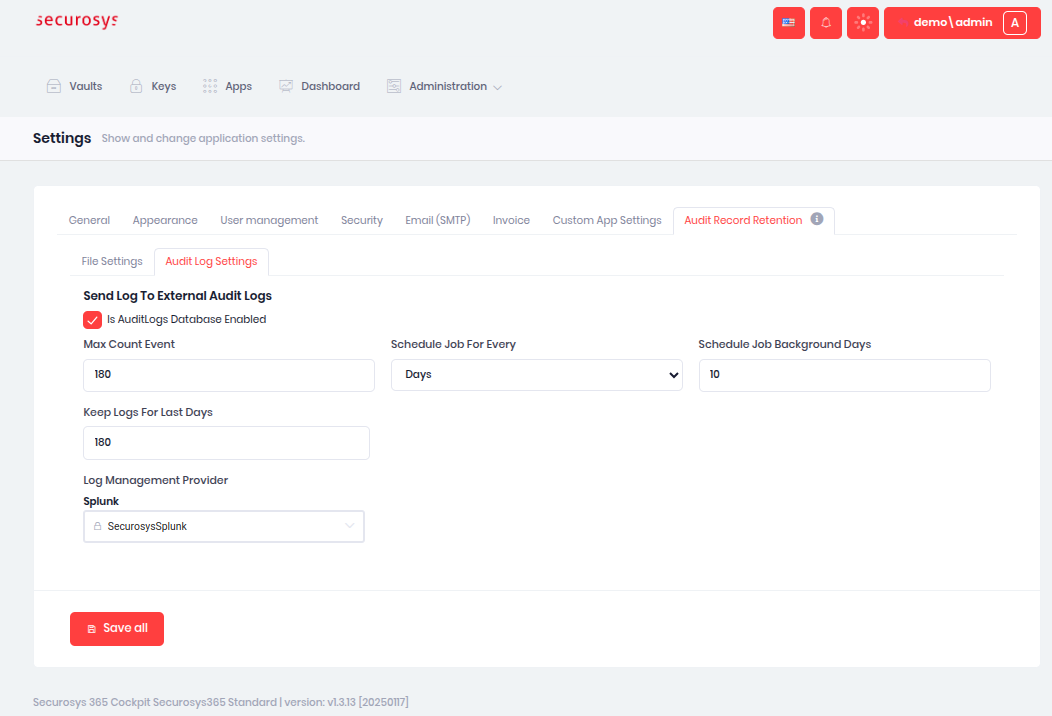
Task: Toggle Is AuditLogs Database Enabled checkbox
Action: coord(93,320)
